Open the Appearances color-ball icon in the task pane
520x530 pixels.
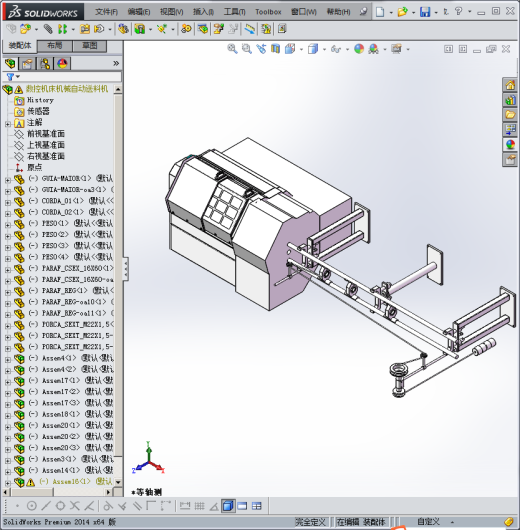pos(510,145)
